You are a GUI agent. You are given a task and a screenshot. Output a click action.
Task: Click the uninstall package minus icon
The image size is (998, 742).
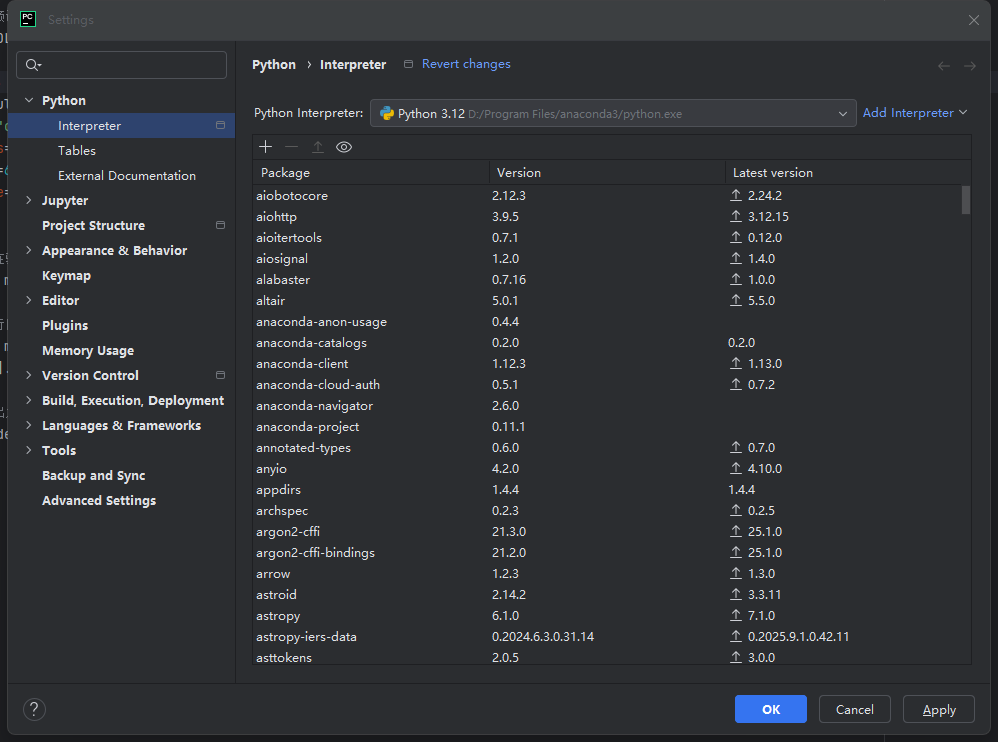(x=292, y=147)
